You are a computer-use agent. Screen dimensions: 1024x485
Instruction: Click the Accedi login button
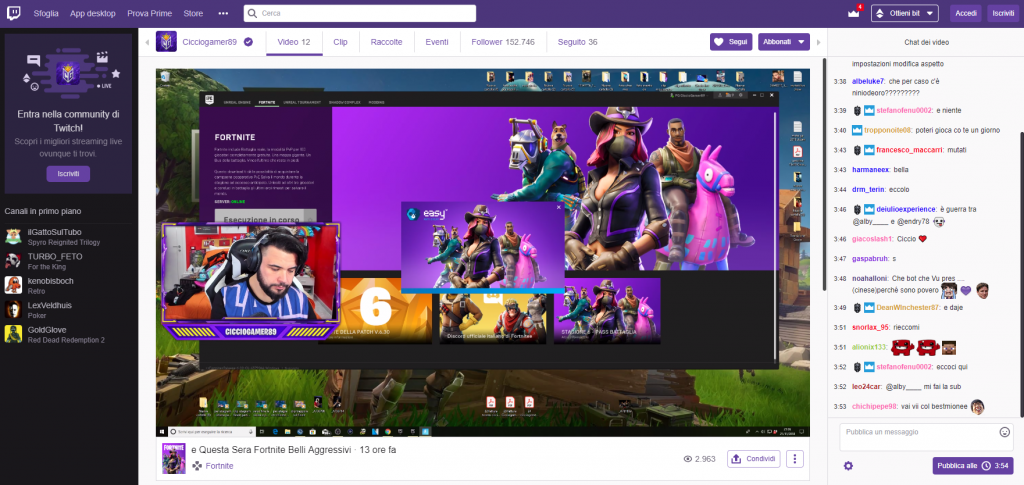click(x=966, y=14)
